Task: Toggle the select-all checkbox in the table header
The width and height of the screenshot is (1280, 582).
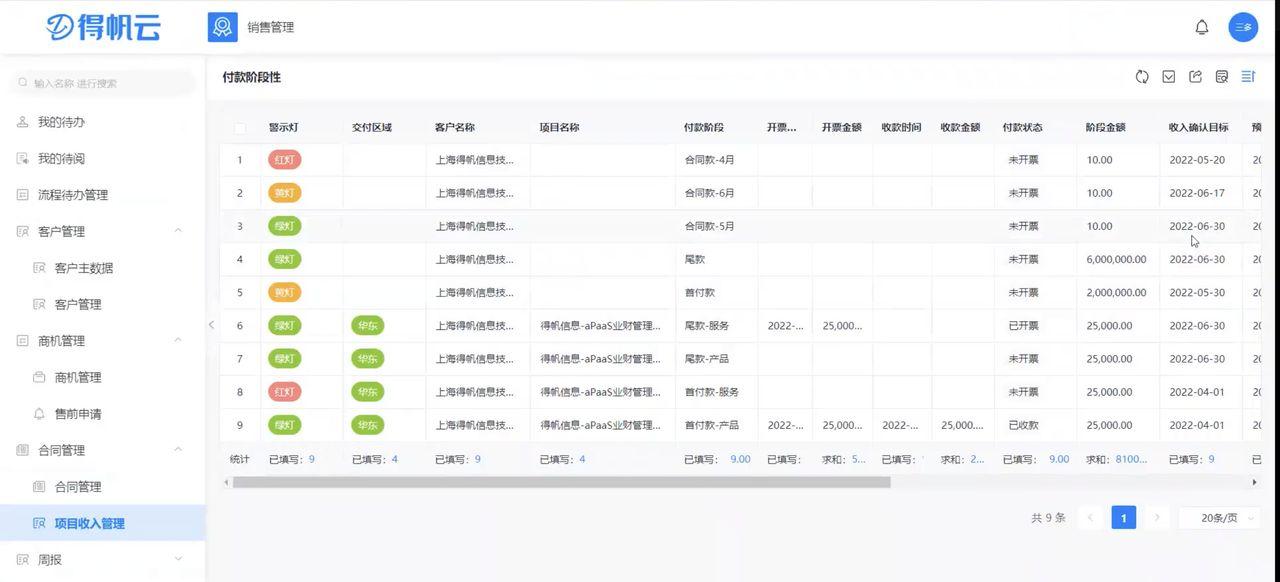Action: click(240, 128)
